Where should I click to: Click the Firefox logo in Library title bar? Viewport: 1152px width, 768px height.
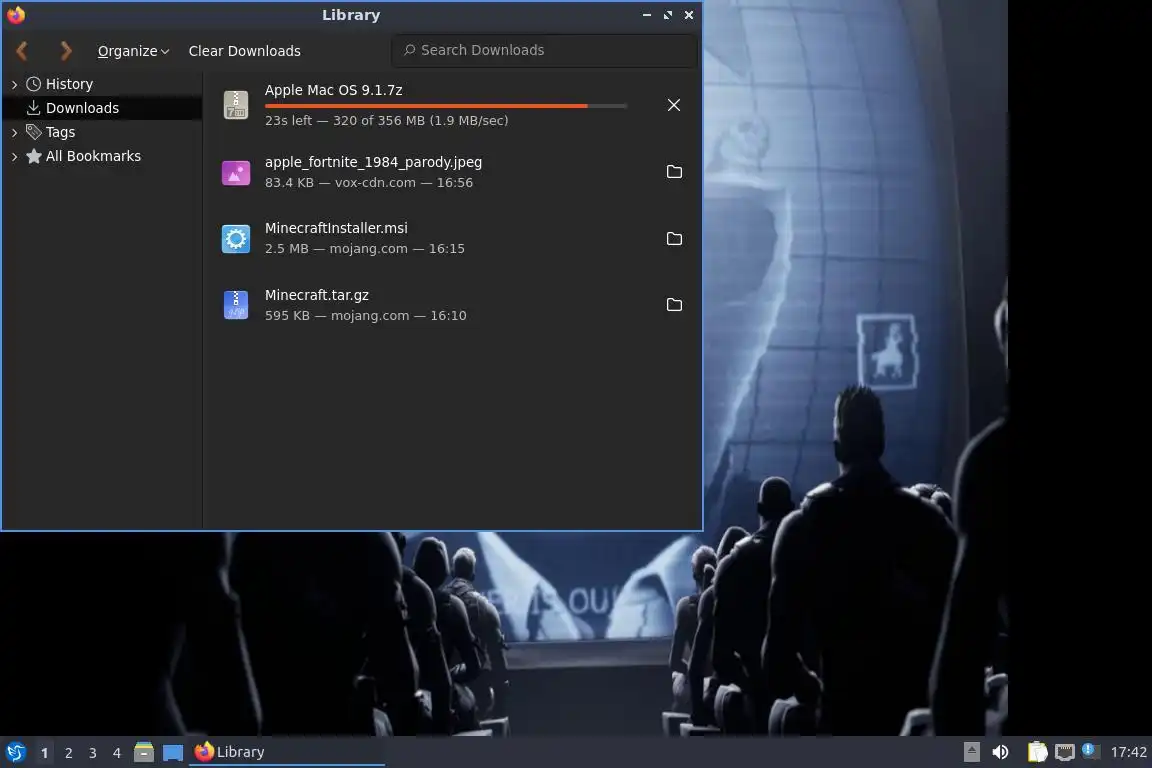[16, 15]
